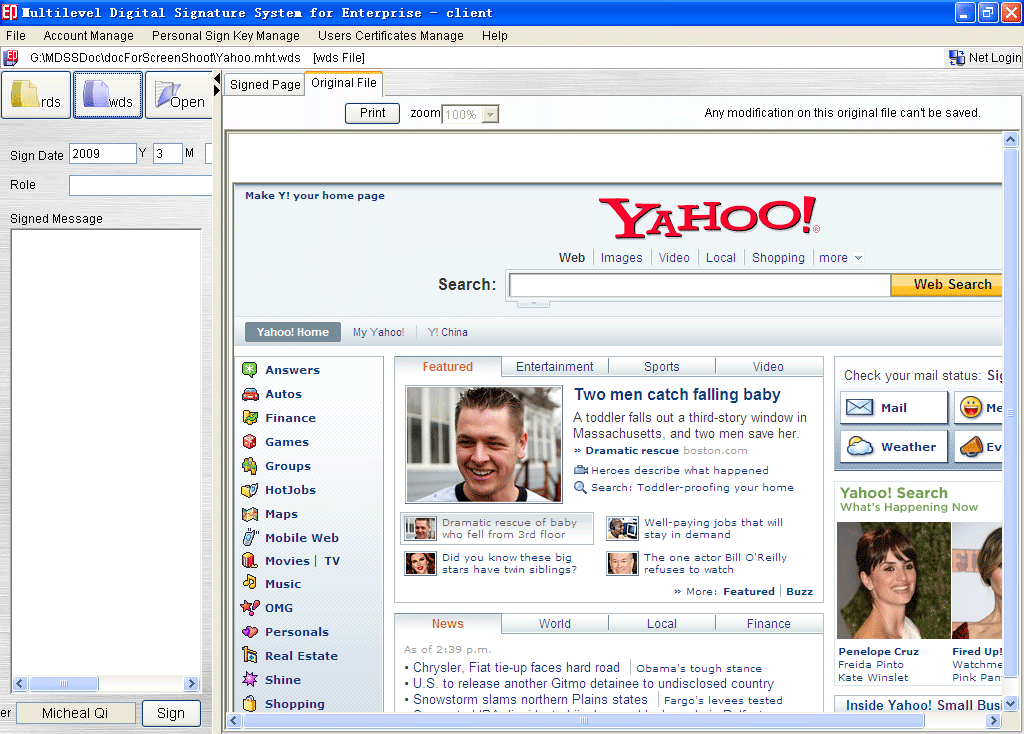
Task: Click the Shine star icon
Action: tap(249, 679)
